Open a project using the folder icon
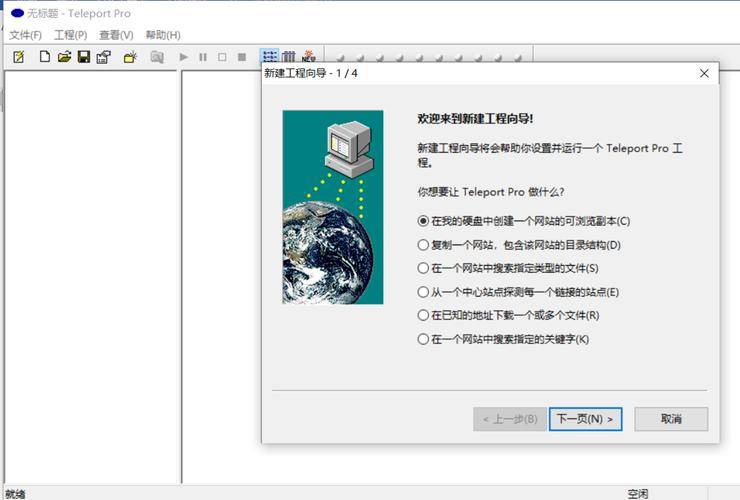740x500 pixels. pos(64,57)
